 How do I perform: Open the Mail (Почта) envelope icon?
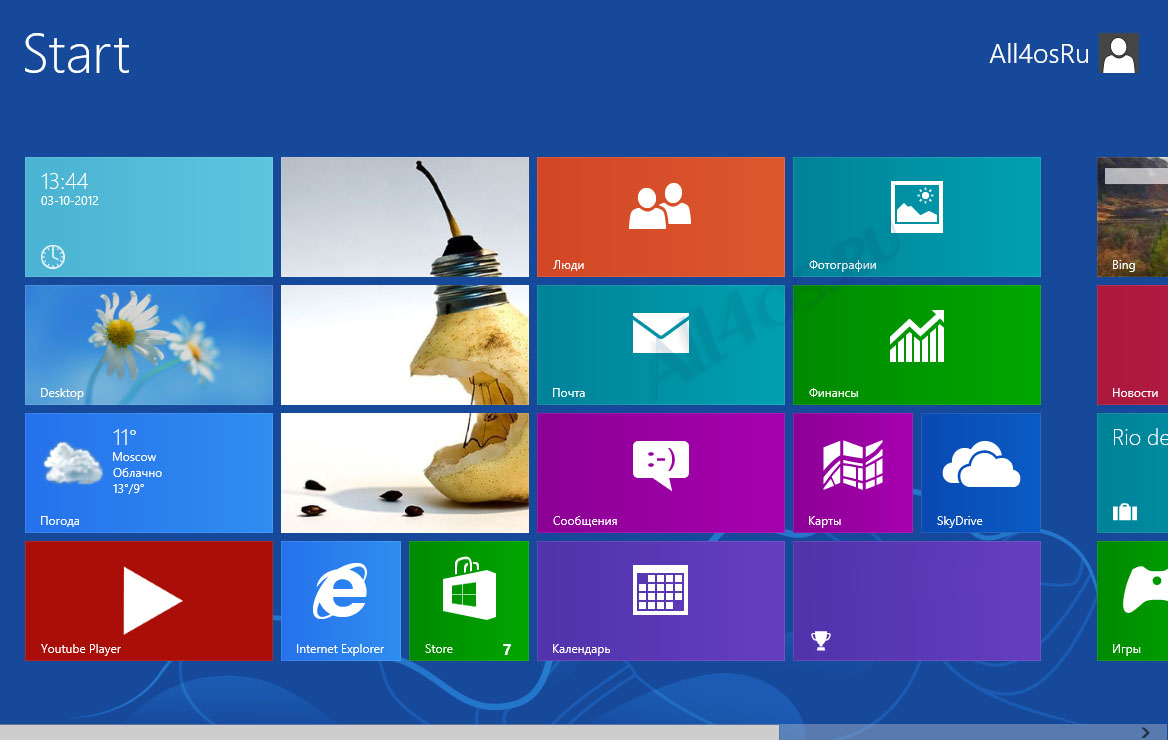click(x=661, y=333)
